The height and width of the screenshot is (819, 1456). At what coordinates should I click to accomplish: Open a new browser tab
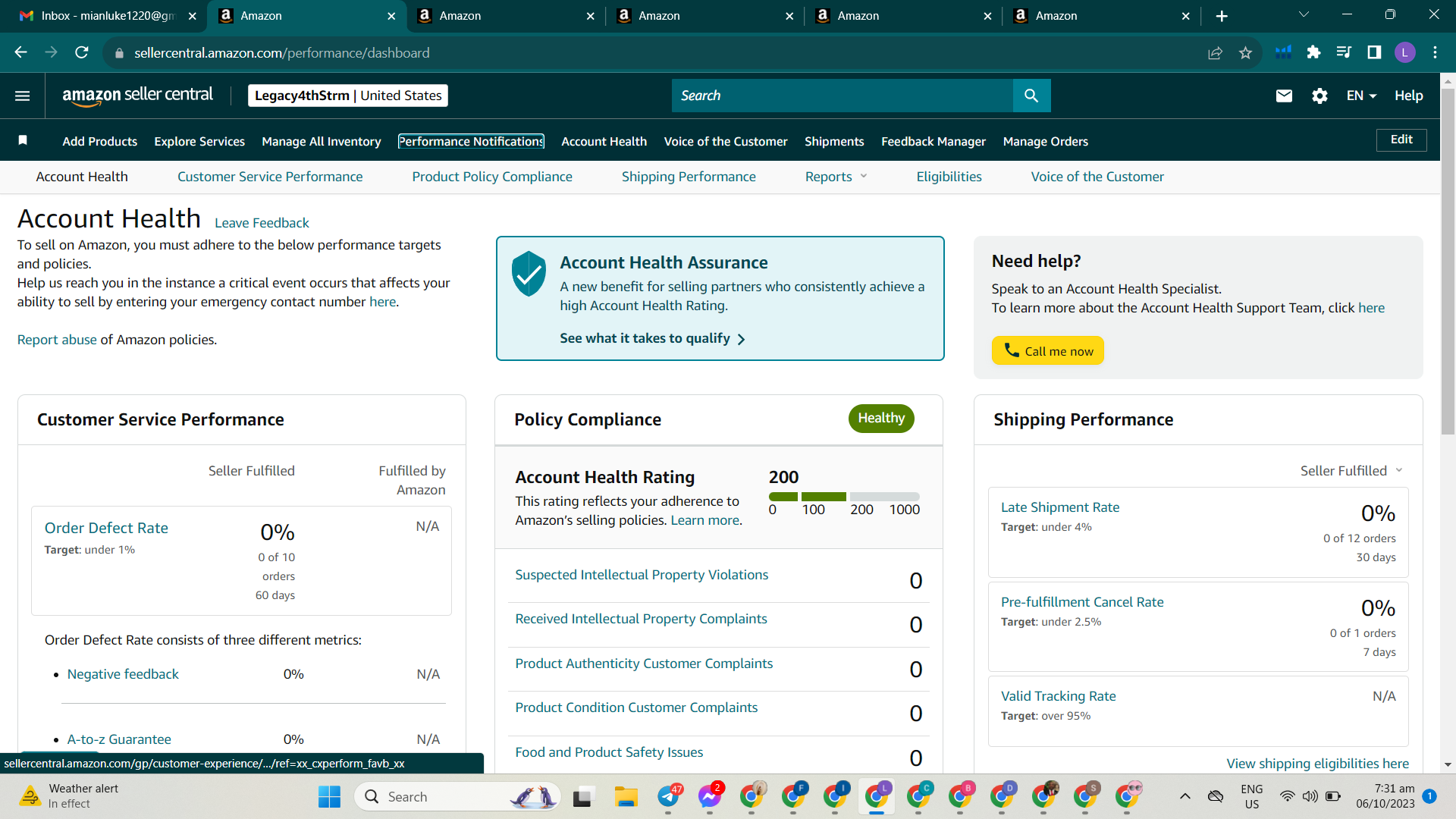click(x=1222, y=16)
